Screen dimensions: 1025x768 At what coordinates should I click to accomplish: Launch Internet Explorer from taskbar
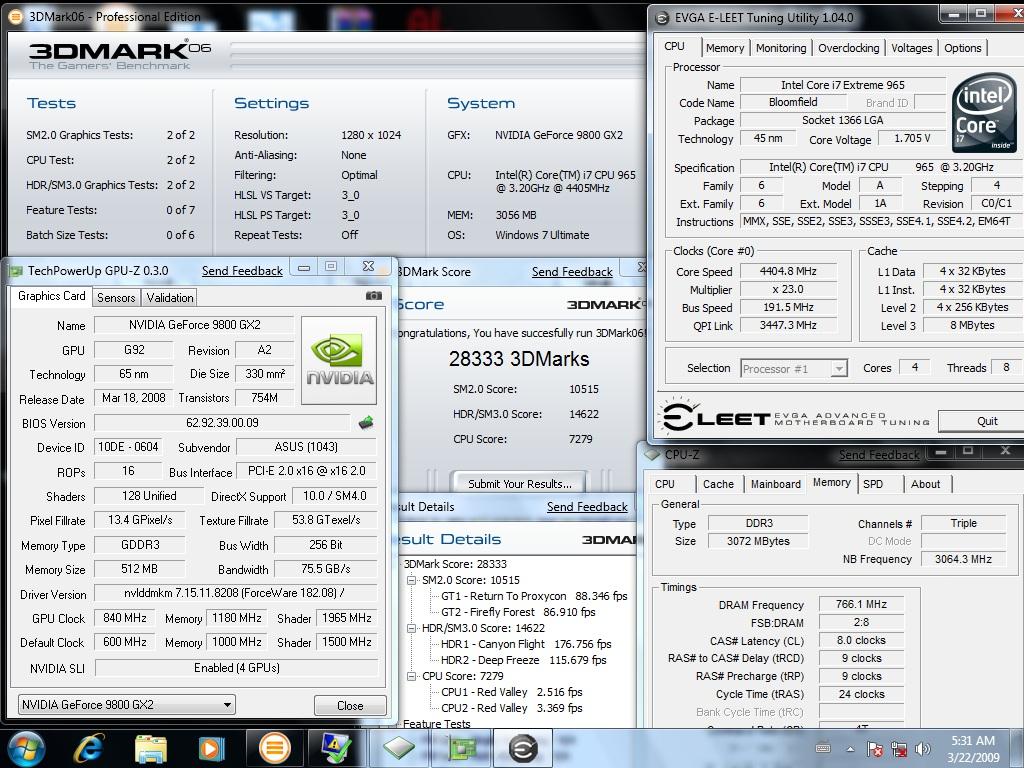90,748
